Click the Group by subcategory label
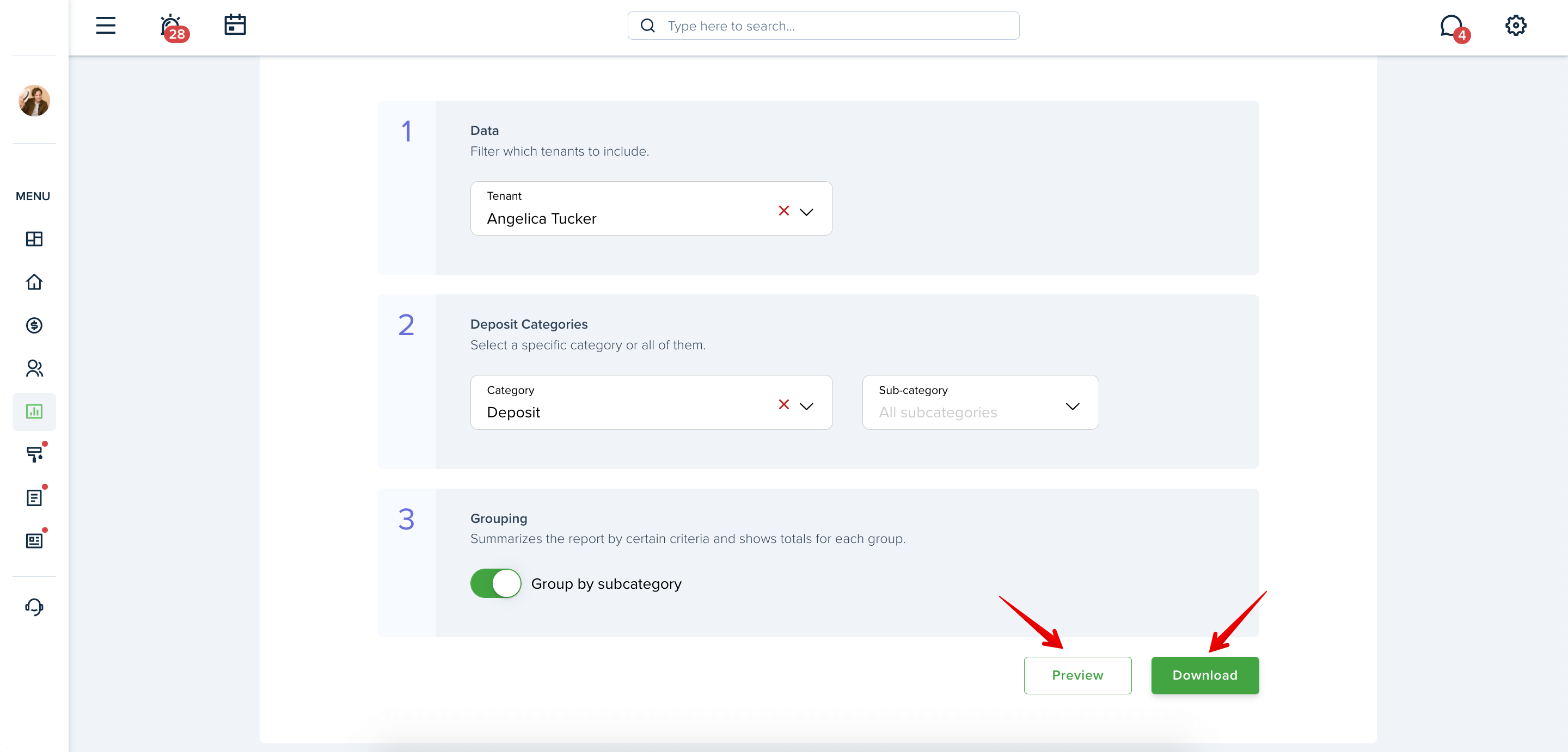 click(607, 584)
